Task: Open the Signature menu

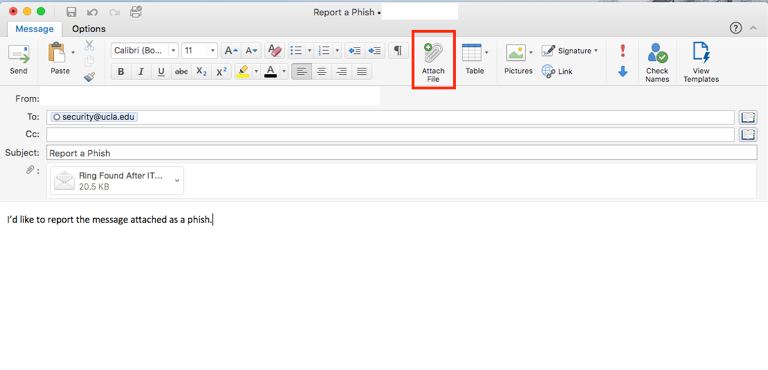Action: 570,51
